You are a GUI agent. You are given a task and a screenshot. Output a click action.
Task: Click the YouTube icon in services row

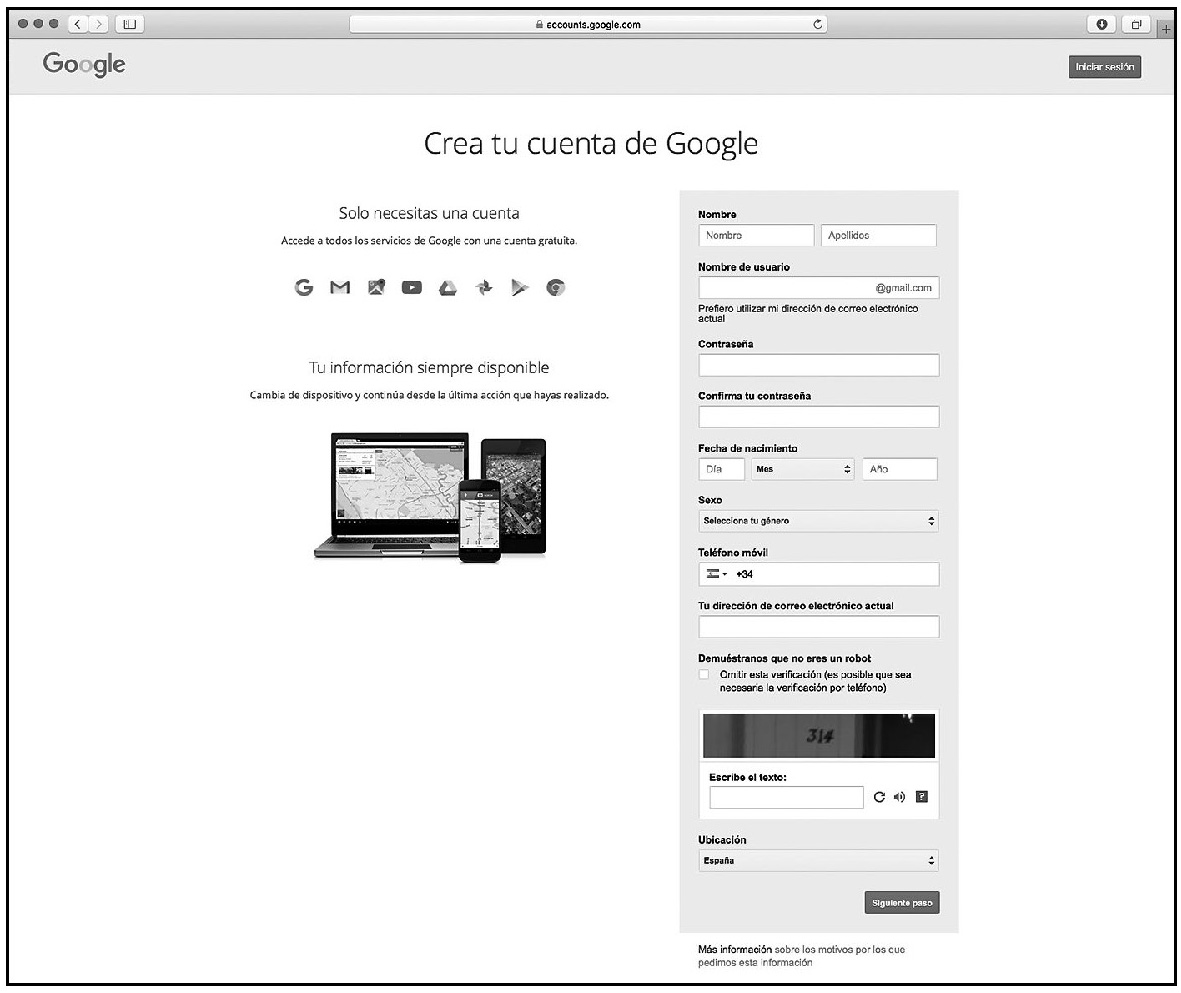click(411, 287)
